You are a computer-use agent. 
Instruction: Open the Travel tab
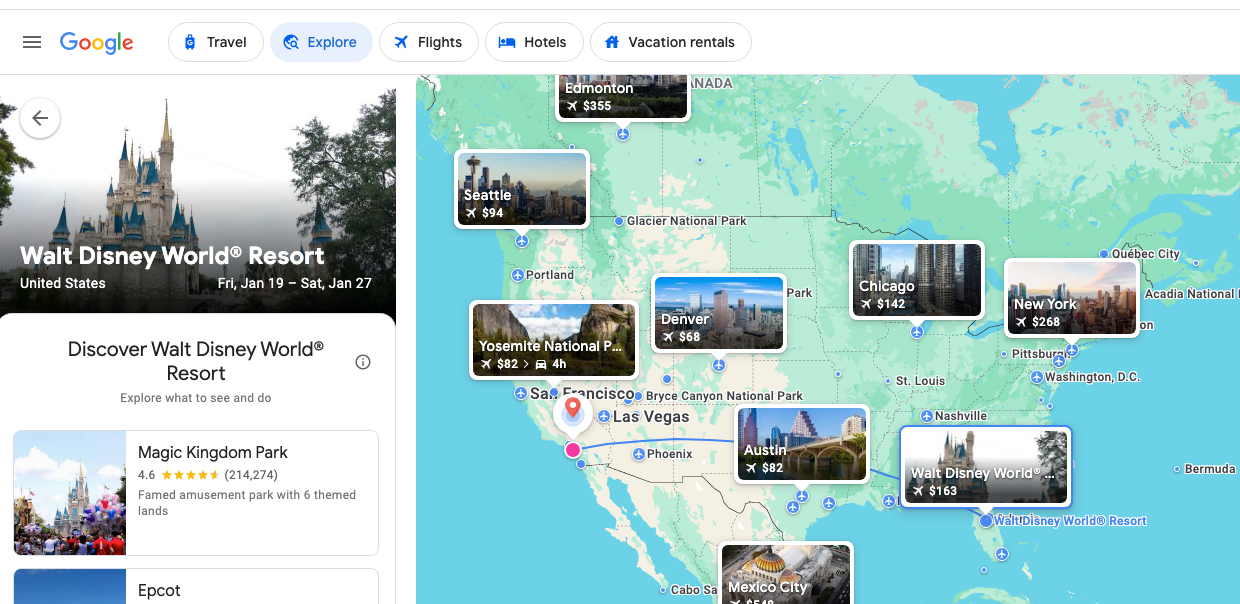[215, 42]
